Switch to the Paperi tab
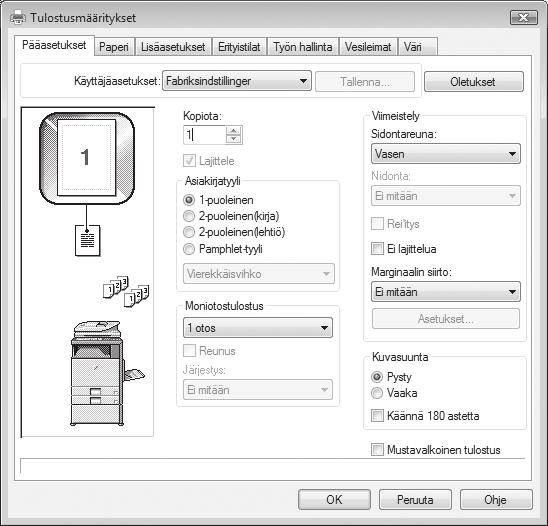 pos(114,47)
